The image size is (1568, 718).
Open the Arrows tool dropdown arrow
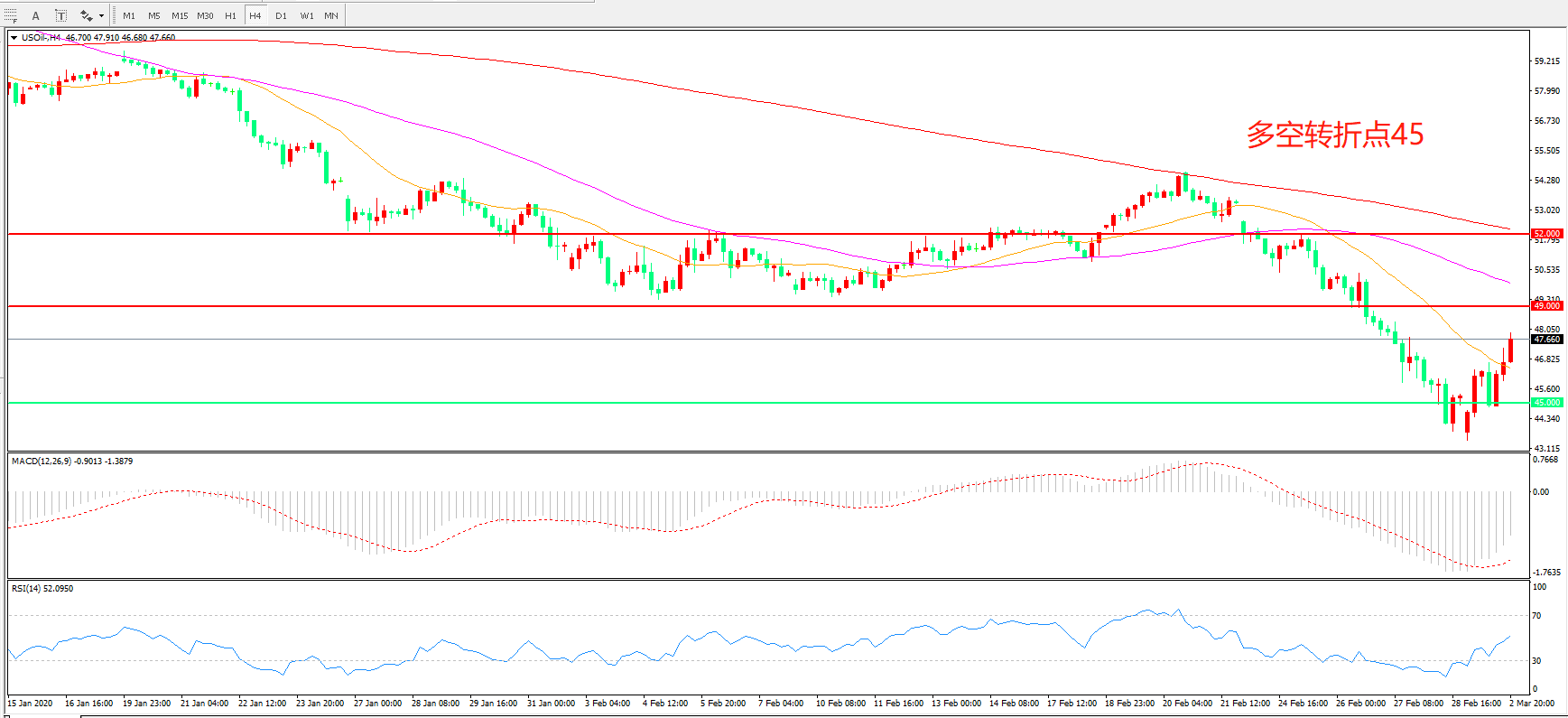(x=101, y=15)
